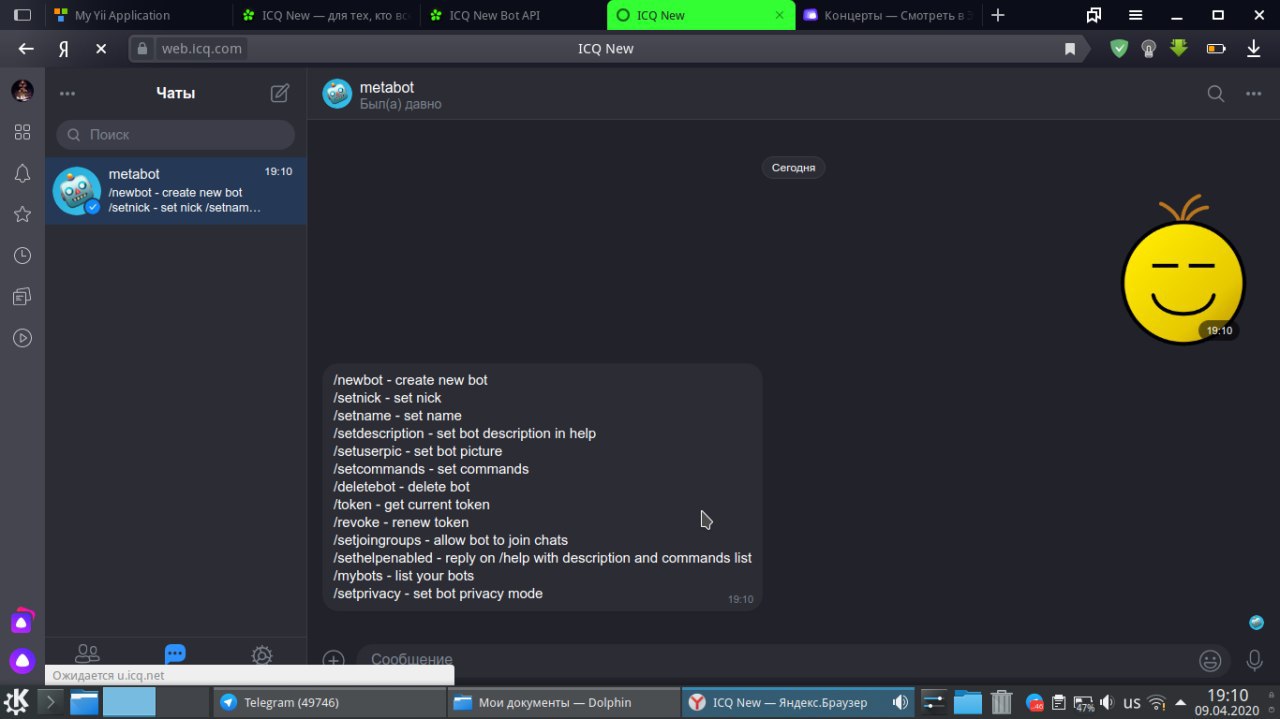Open the green download arrow extension

1179,47
